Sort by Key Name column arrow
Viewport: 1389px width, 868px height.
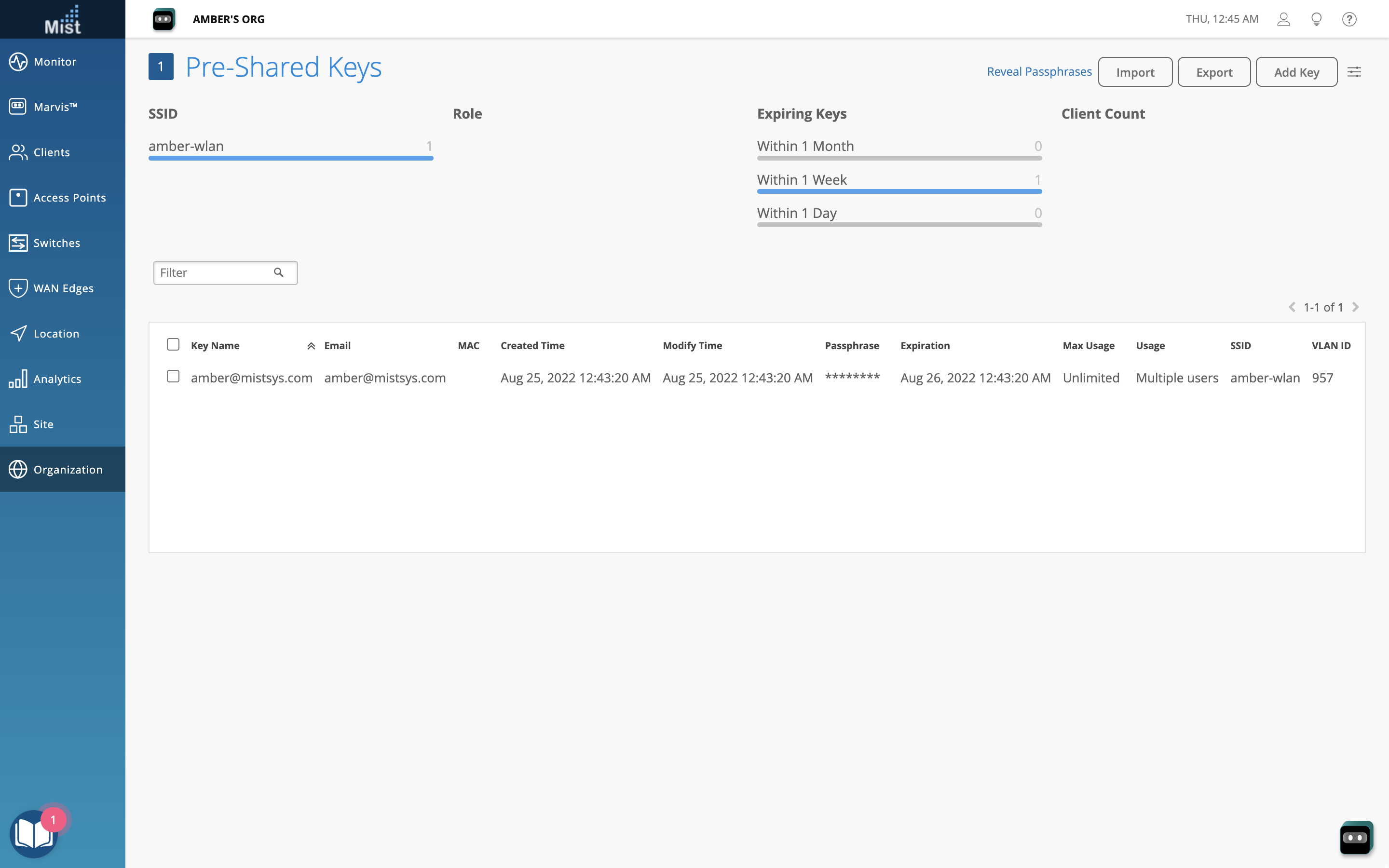[311, 346]
